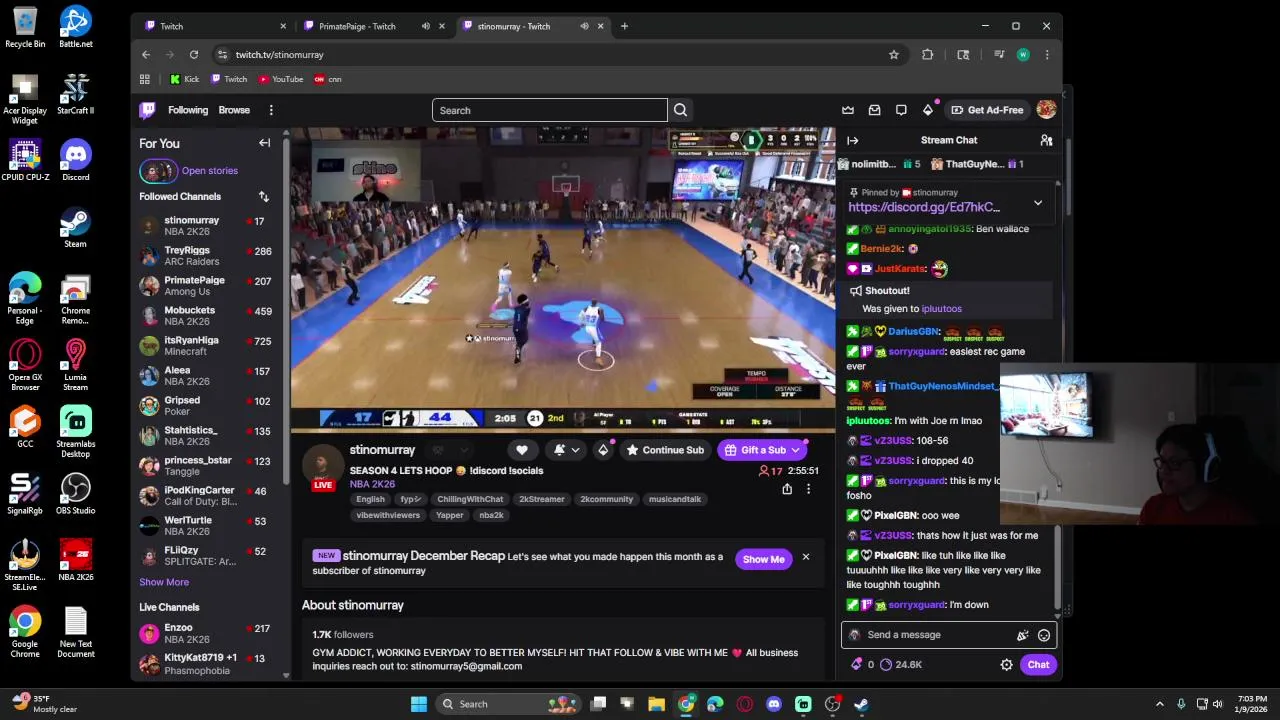The image size is (1280, 720).
Task: Click the Chrome address bar URL
Action: [280, 55]
